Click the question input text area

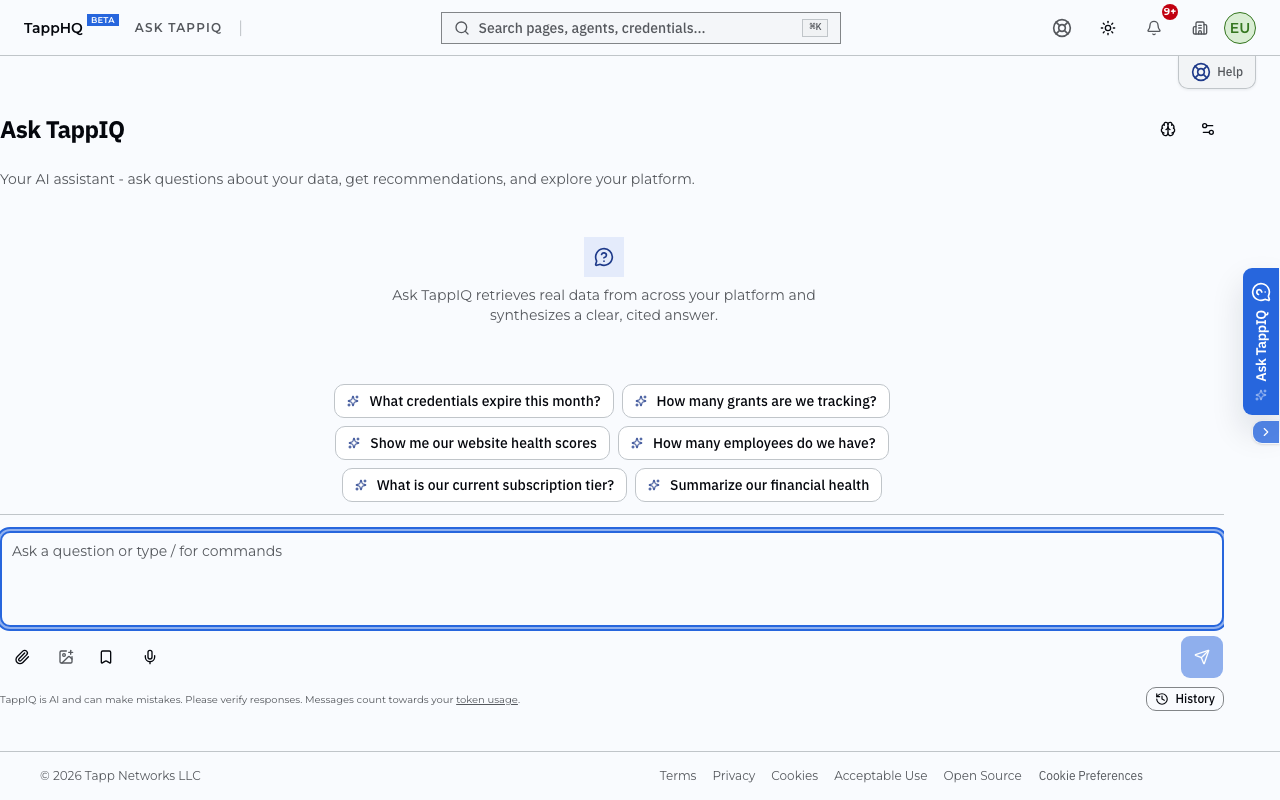612,579
